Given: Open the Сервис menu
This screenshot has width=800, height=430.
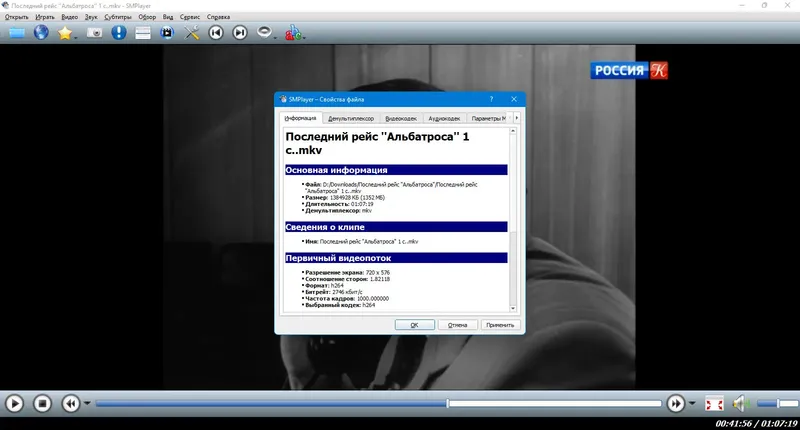Looking at the screenshot, I should point(190,17).
